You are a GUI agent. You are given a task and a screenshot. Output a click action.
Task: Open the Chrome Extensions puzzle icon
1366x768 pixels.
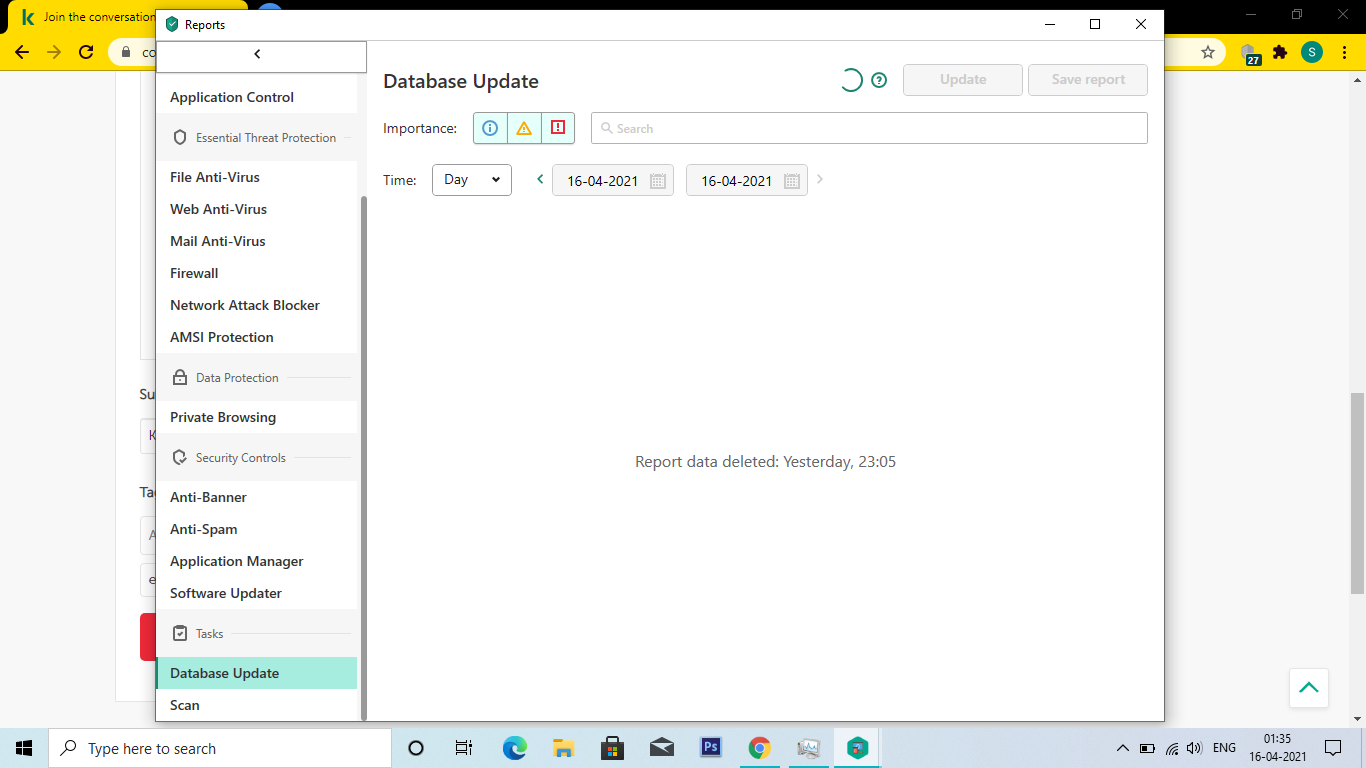pos(1280,52)
